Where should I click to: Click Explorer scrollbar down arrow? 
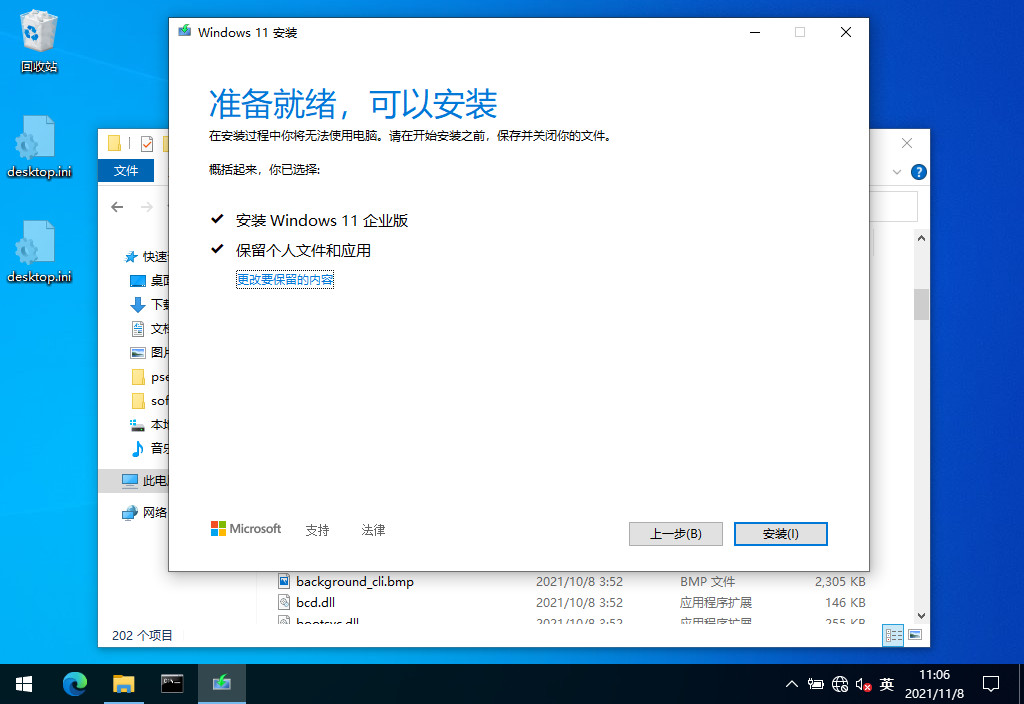(921, 615)
